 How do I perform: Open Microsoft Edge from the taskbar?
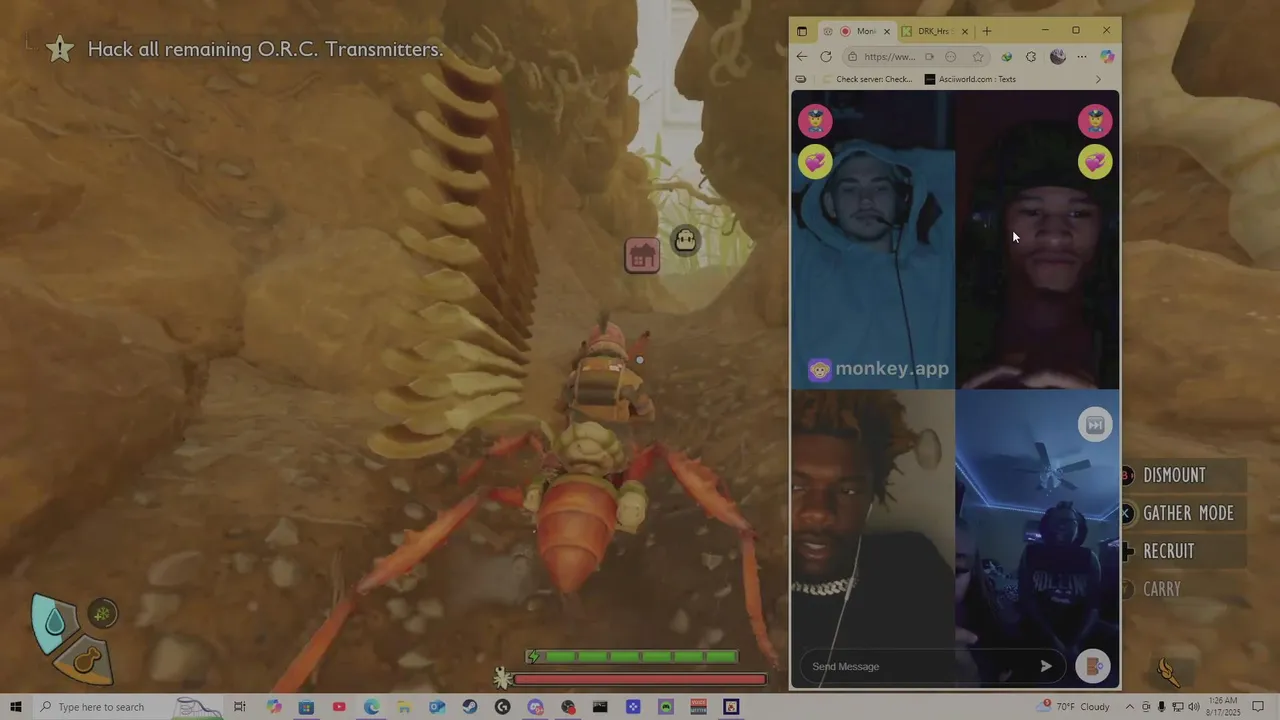[372, 707]
